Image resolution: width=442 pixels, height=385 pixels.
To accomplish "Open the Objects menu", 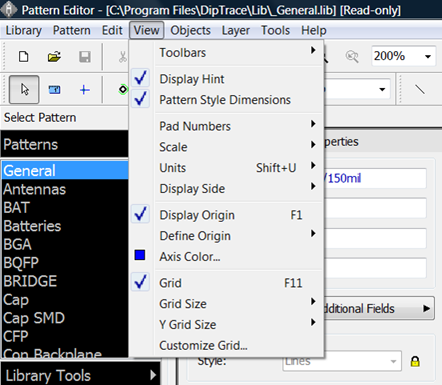I will 190,30.
